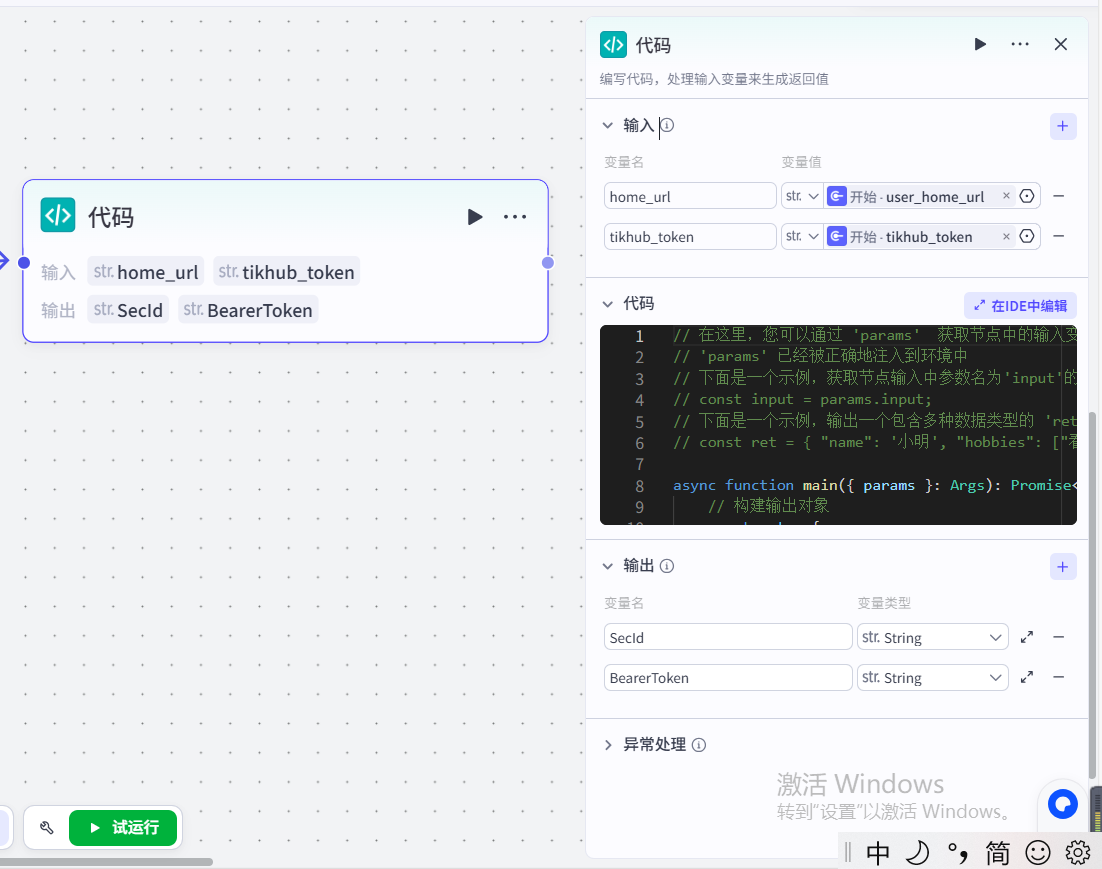The image size is (1102, 869).
Task: Click the green 试运行 button
Action: tap(123, 828)
